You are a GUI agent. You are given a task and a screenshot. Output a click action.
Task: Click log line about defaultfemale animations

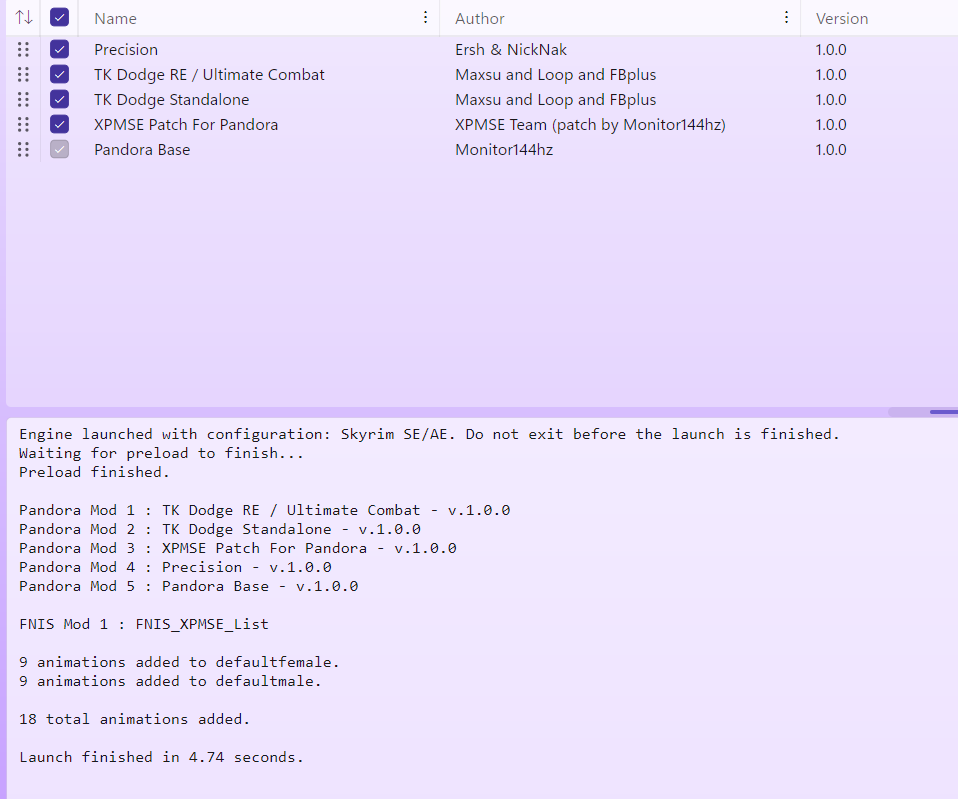point(179,662)
